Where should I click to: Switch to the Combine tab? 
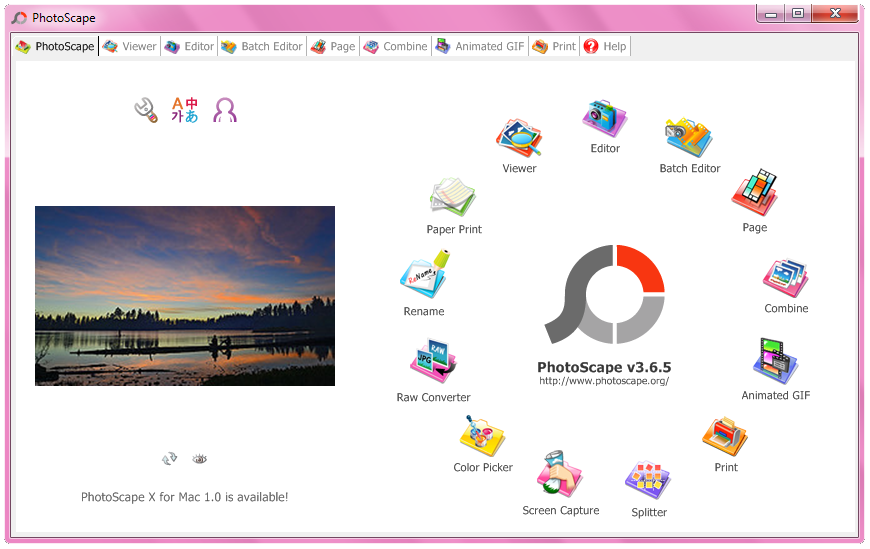tap(396, 47)
